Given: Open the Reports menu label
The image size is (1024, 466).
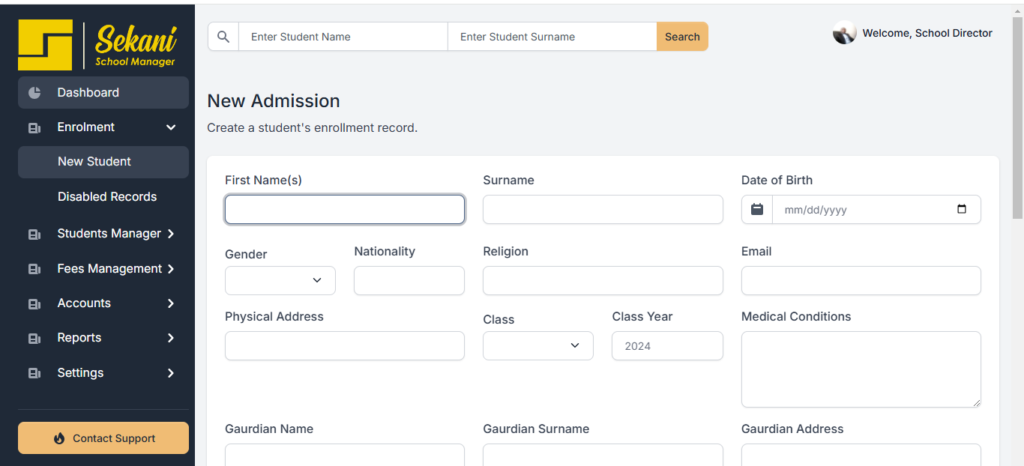Looking at the screenshot, I should coord(79,338).
